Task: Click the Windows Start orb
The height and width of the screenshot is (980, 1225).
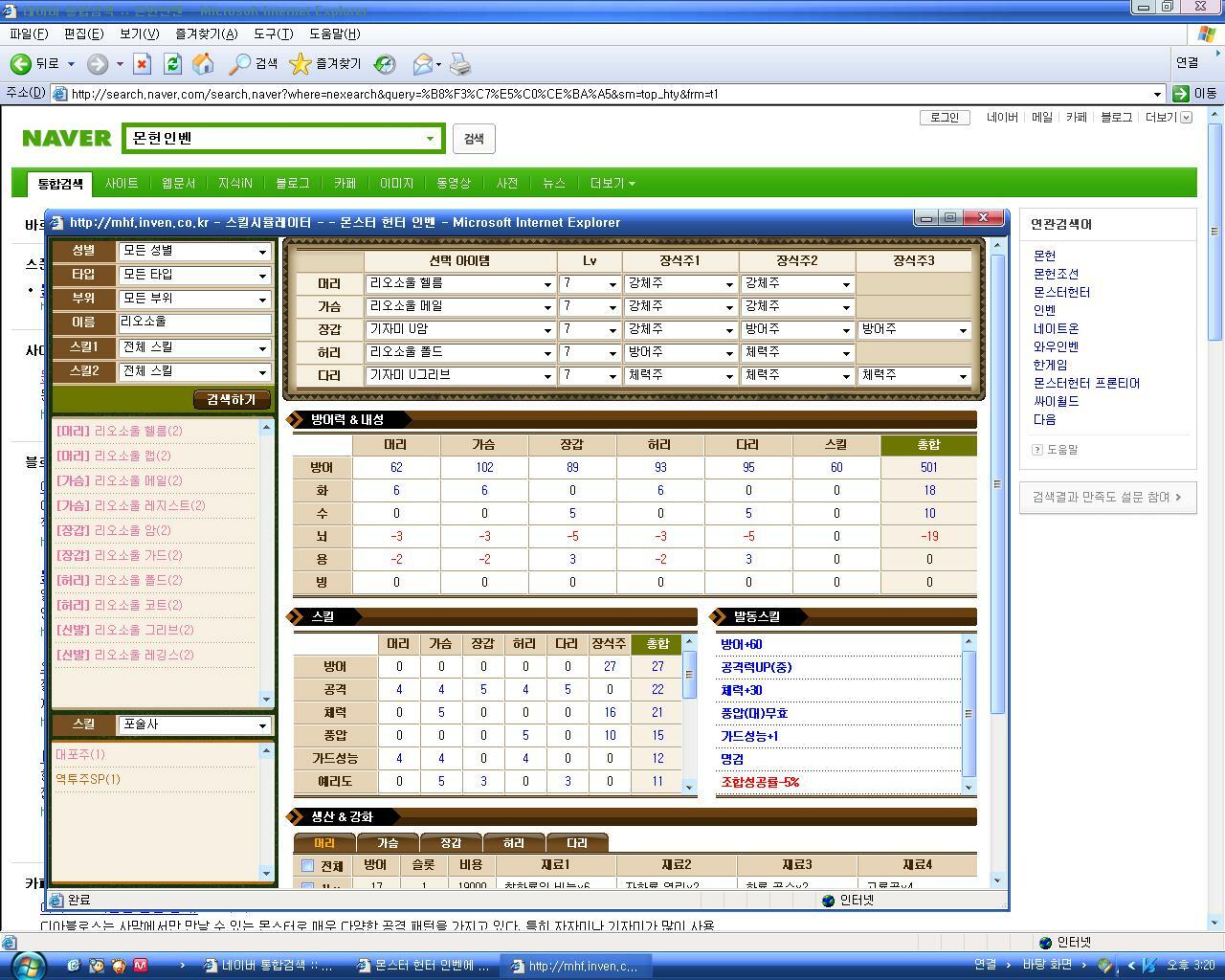Action: tap(27, 965)
